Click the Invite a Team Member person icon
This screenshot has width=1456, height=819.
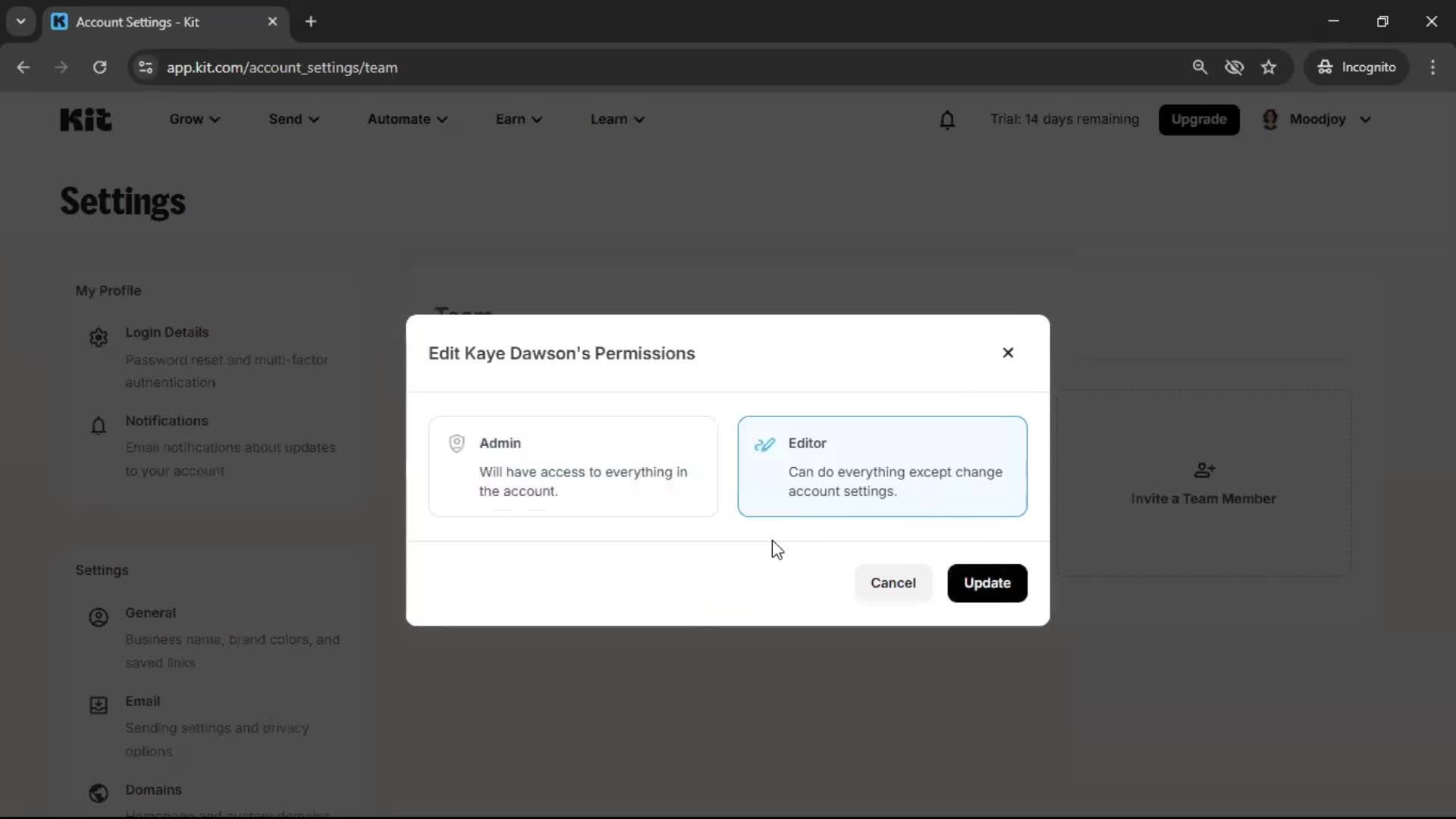(1204, 469)
